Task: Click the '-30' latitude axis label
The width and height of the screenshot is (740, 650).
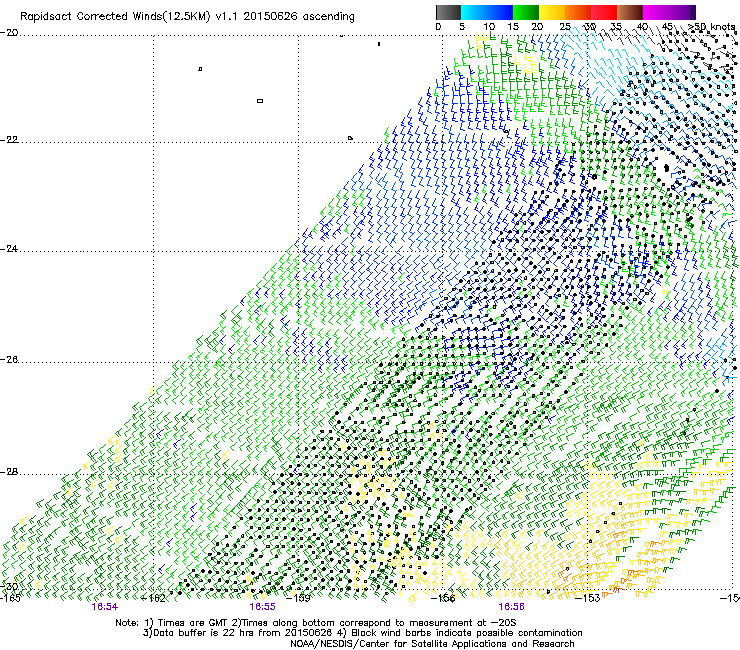Action: (x=9, y=587)
